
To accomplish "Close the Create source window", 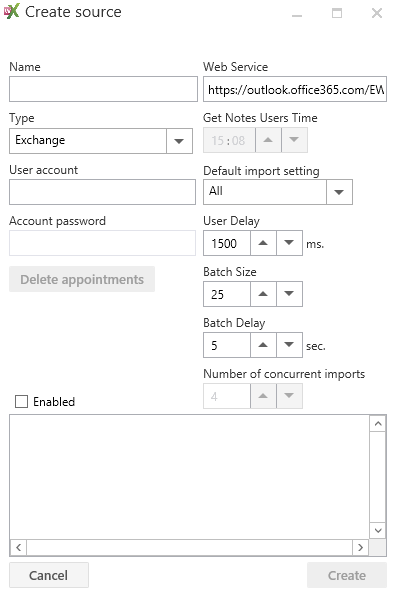I will click(377, 13).
